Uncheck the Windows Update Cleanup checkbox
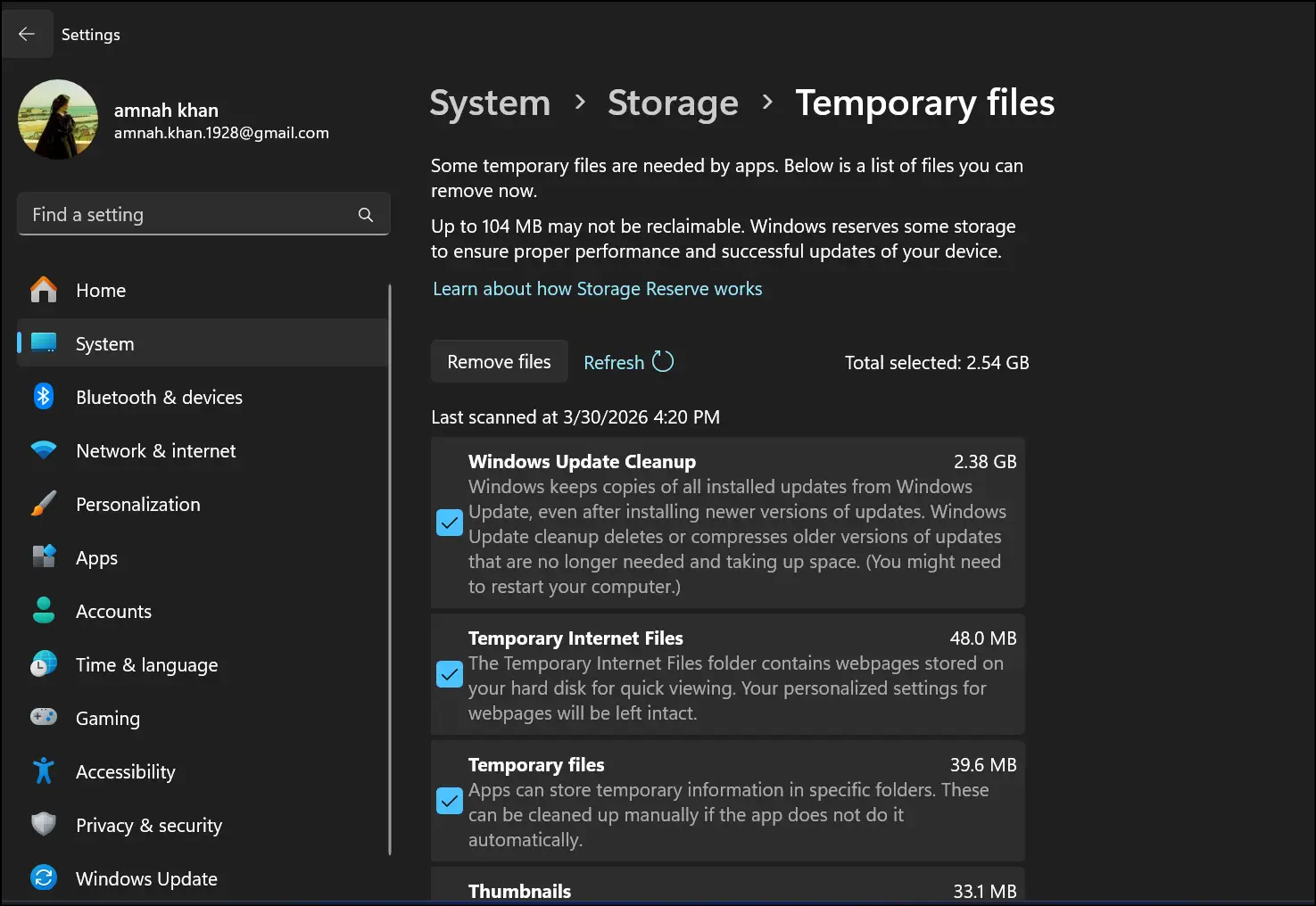The height and width of the screenshot is (906, 1316). pos(449,522)
